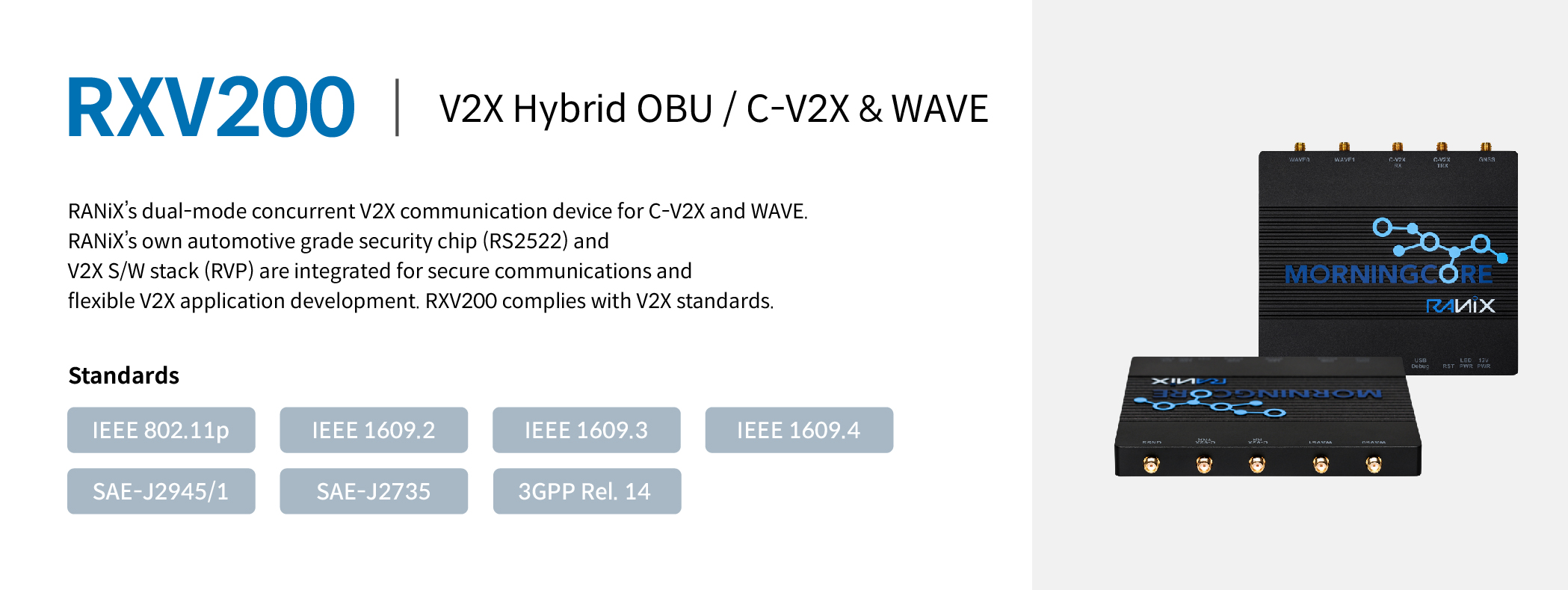Click the WAVE0 antenna connector on top
1568x590 pixels.
(x=1300, y=147)
